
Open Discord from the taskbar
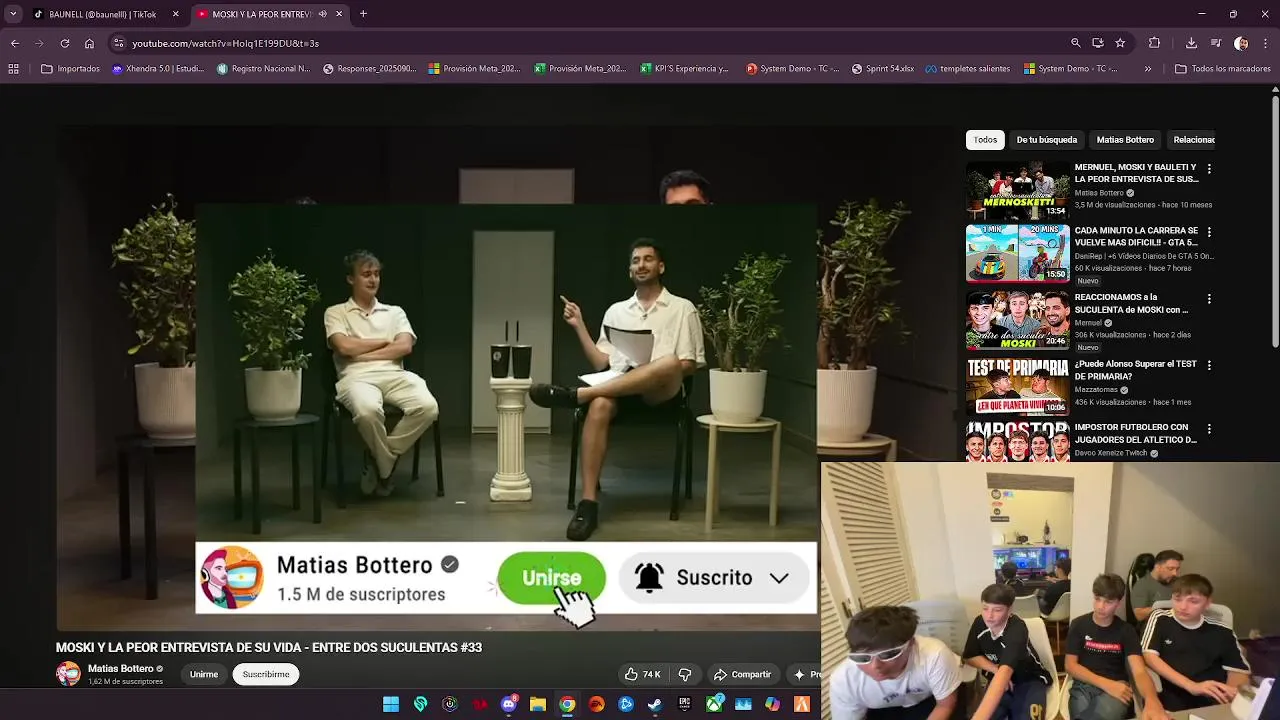pos(509,704)
